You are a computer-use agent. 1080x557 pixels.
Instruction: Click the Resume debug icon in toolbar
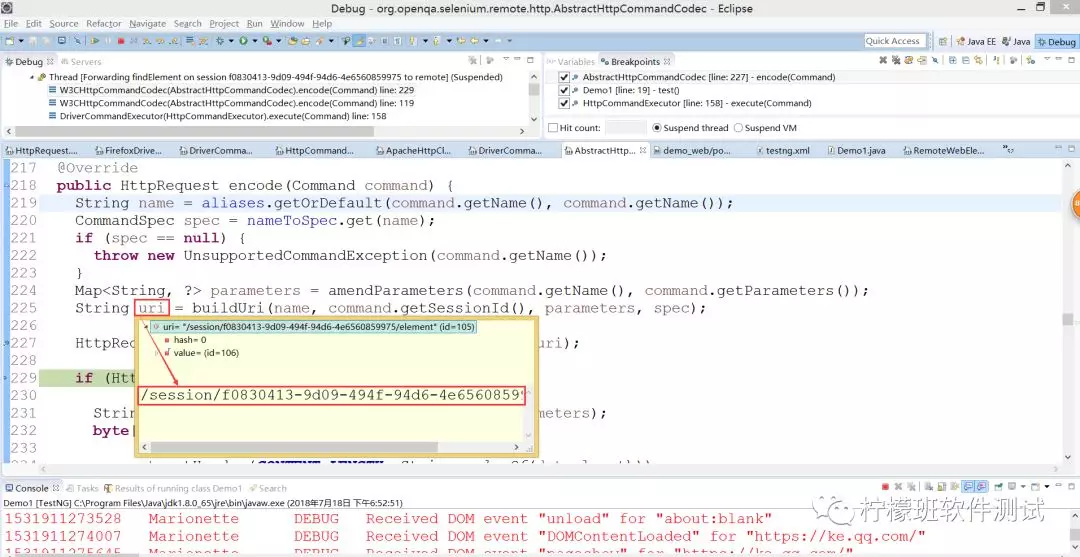coord(95,41)
